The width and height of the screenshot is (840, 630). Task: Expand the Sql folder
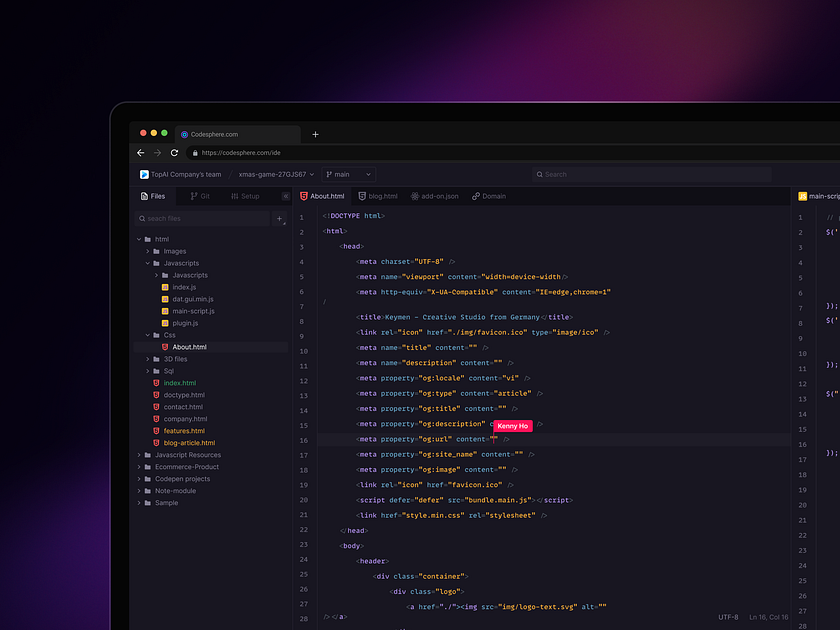pyautogui.click(x=148, y=371)
